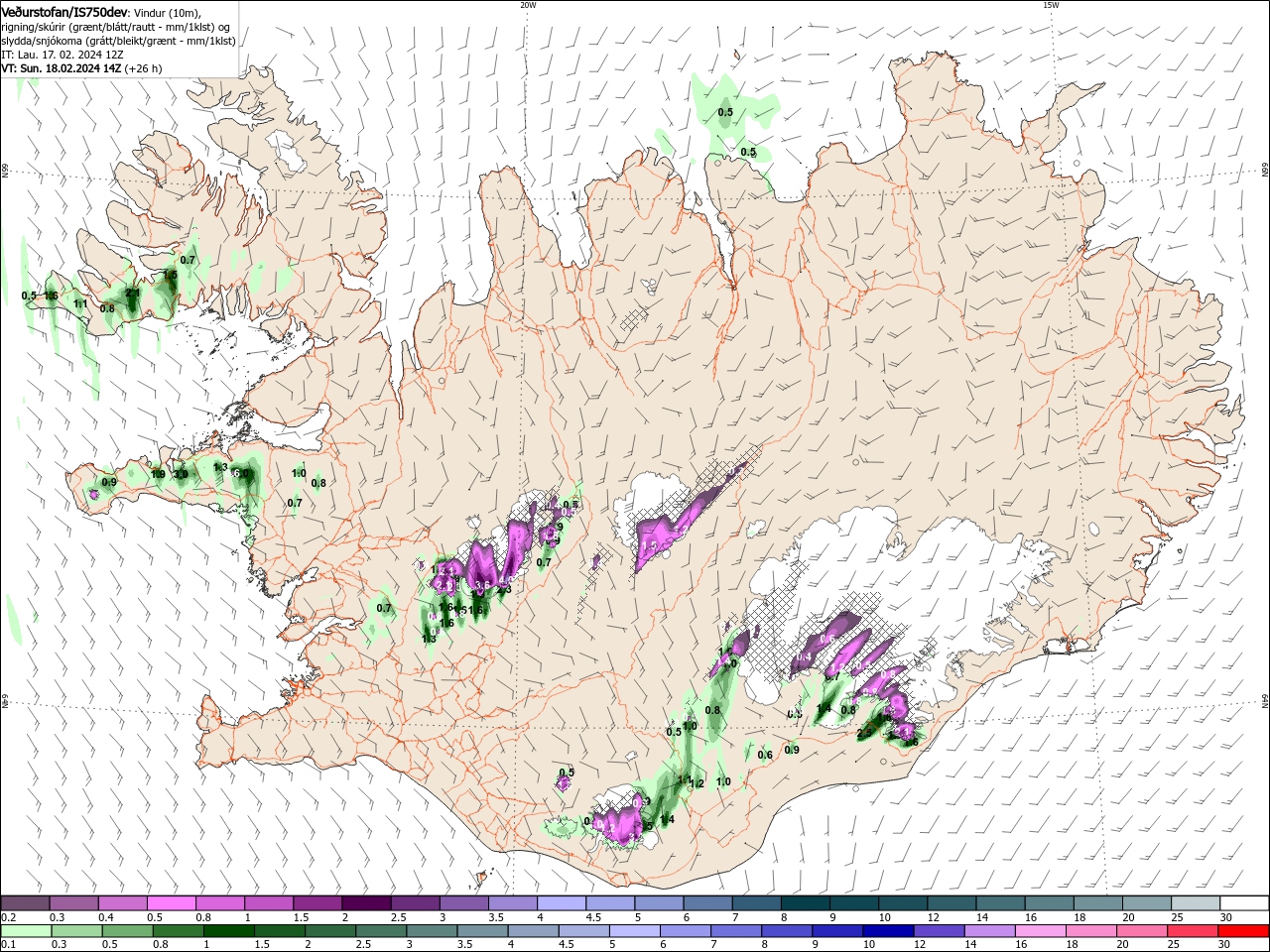Viewport: 1270px width, 952px height.
Task: Select the 25 crimson rain legend swatch
Action: click(1194, 931)
